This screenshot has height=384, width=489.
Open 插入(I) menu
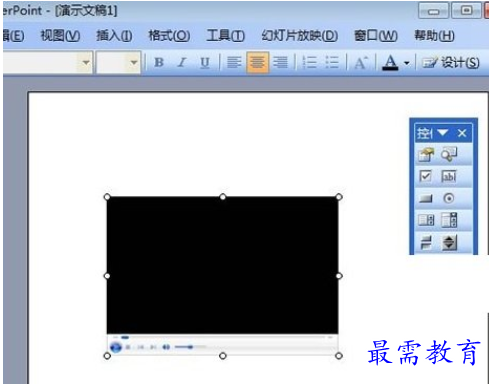pos(114,35)
